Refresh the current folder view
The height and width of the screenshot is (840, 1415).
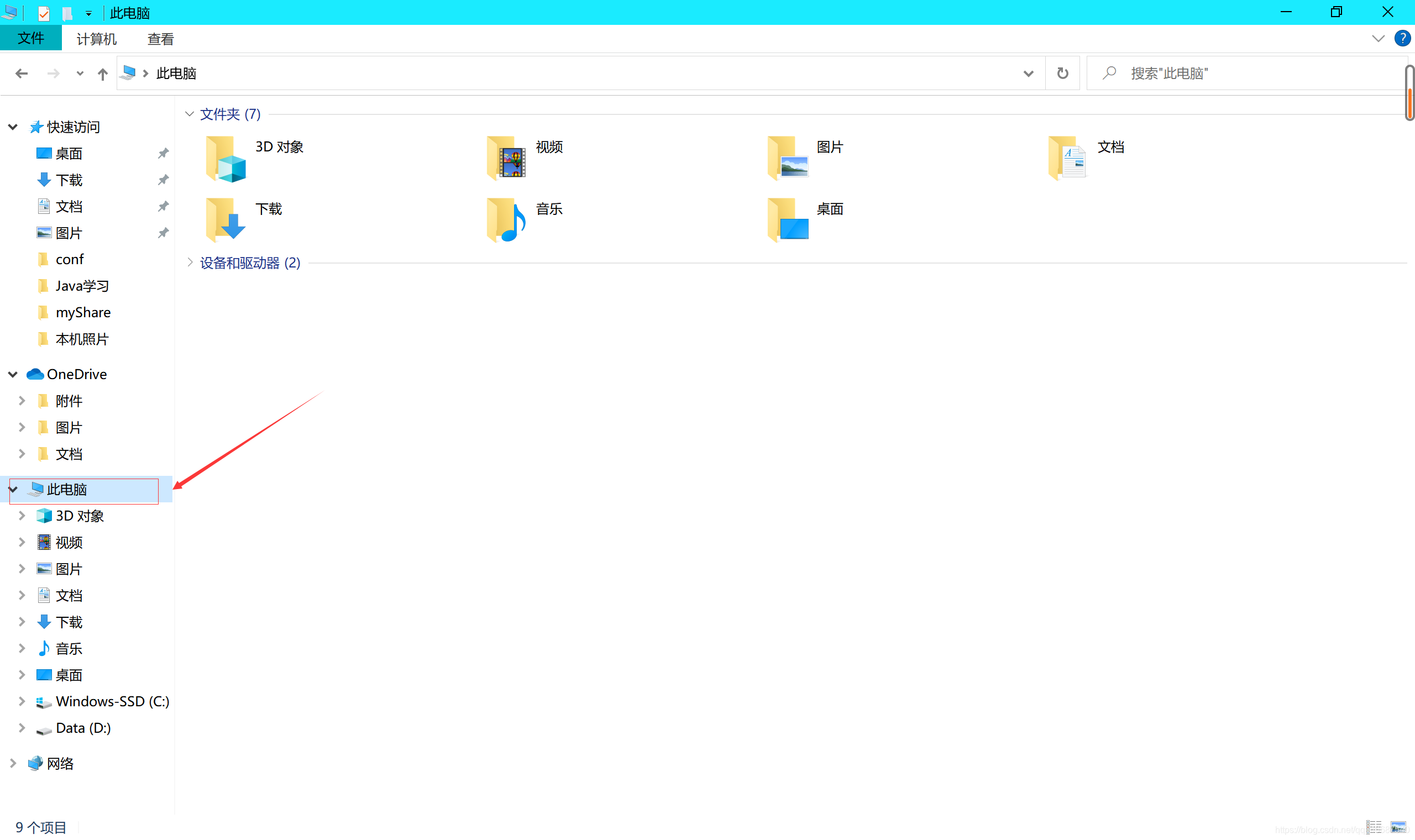[x=1062, y=73]
